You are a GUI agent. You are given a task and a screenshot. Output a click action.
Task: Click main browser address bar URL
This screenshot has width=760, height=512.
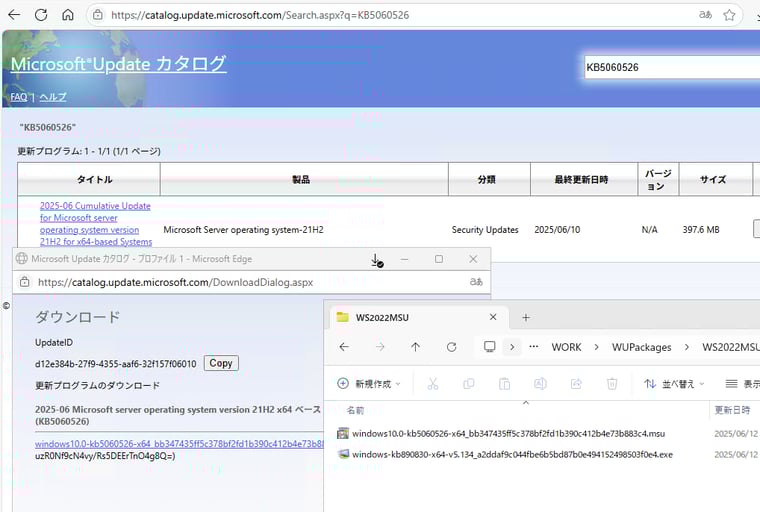(x=260, y=15)
